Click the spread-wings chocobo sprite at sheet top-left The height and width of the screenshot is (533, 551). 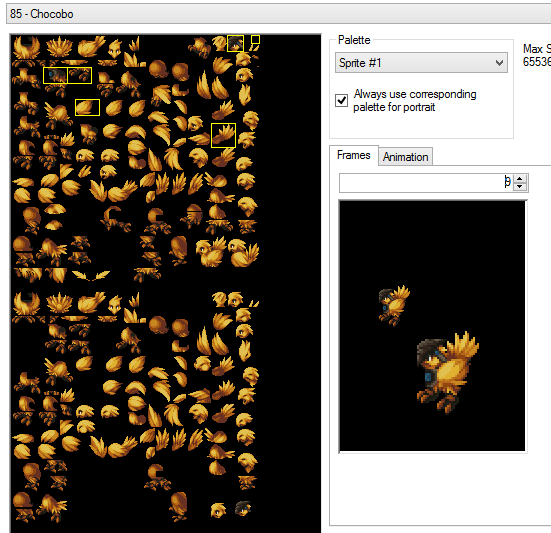tap(26, 48)
